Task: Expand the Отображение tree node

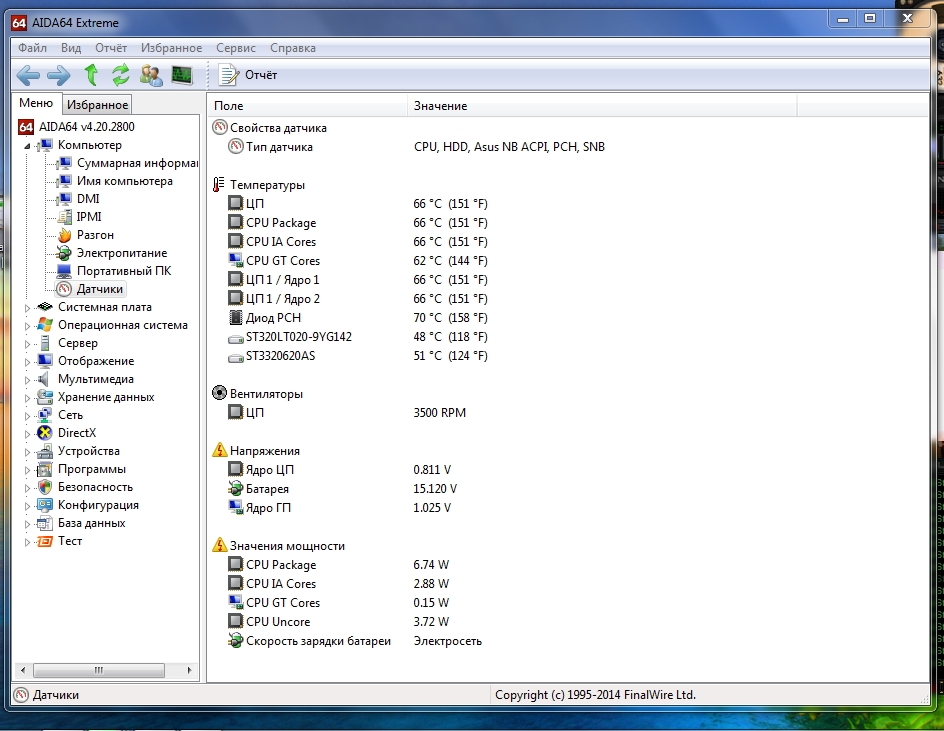Action: 27,362
